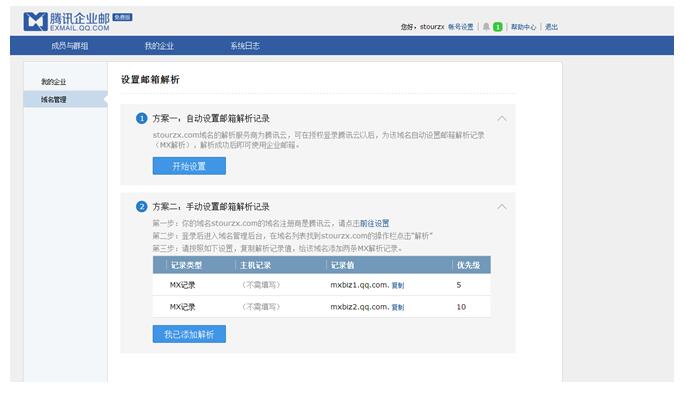The width and height of the screenshot is (686, 396).
Task: Select 域名管理 in the left sidebar
Action: pos(66,99)
